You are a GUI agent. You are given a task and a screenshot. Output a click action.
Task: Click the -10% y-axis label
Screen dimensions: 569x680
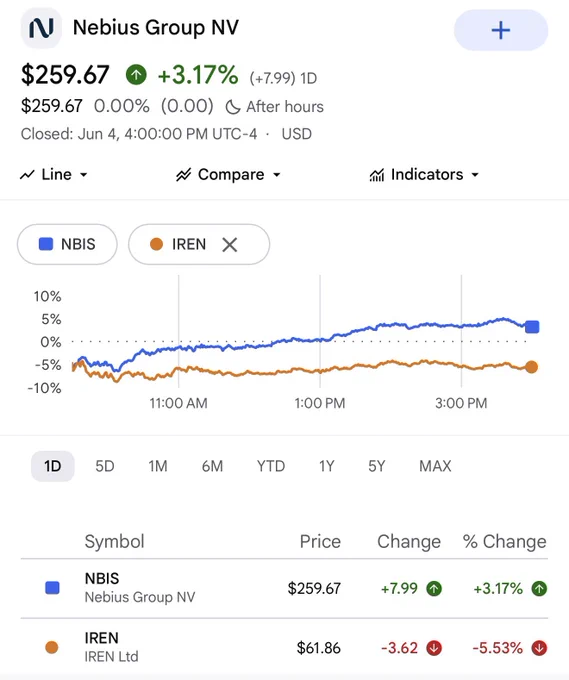[44, 388]
